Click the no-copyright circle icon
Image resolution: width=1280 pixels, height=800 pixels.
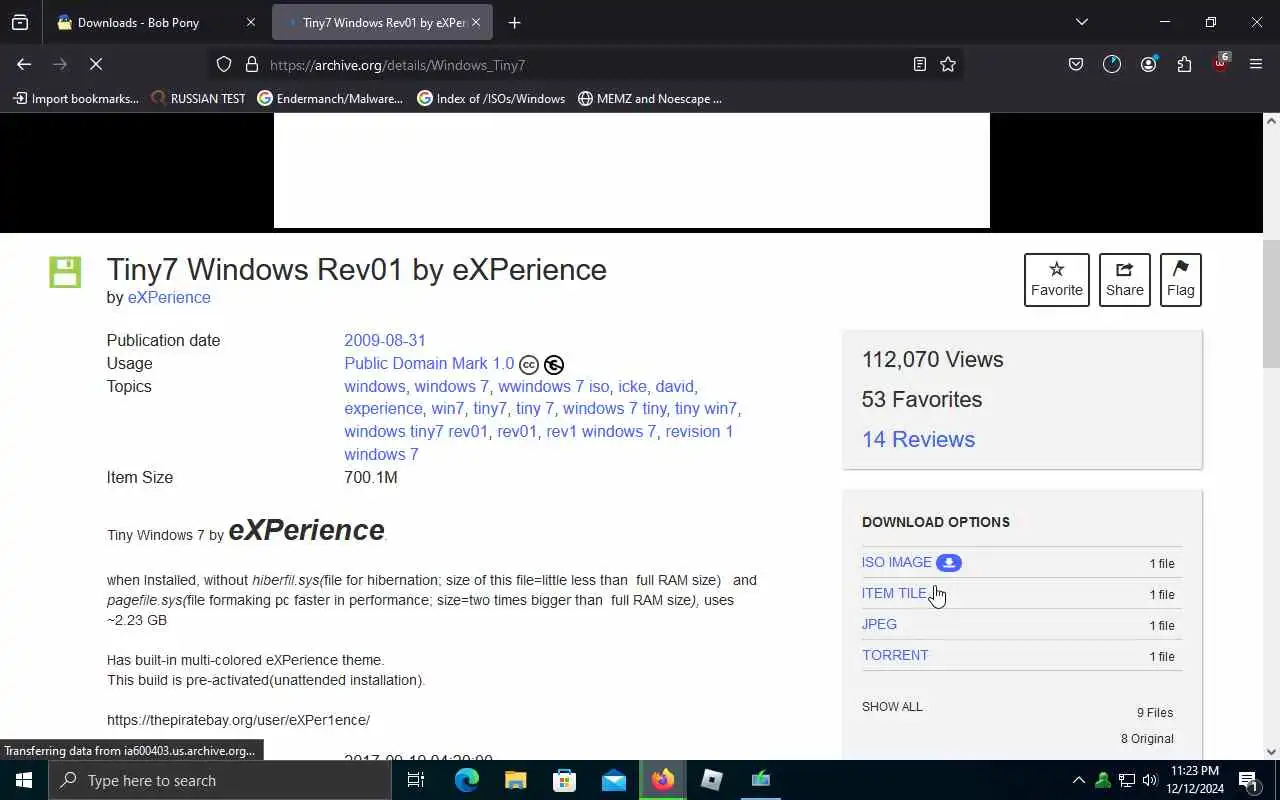[x=554, y=365]
